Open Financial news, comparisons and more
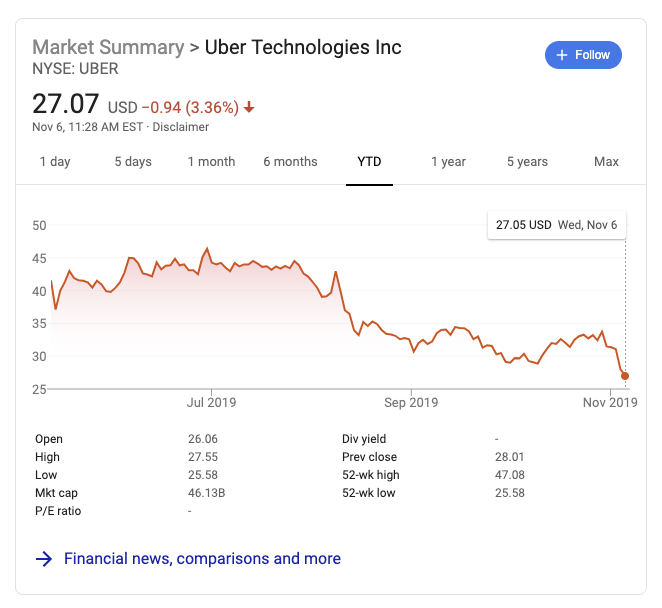This screenshot has height=608, width=662. click(202, 559)
